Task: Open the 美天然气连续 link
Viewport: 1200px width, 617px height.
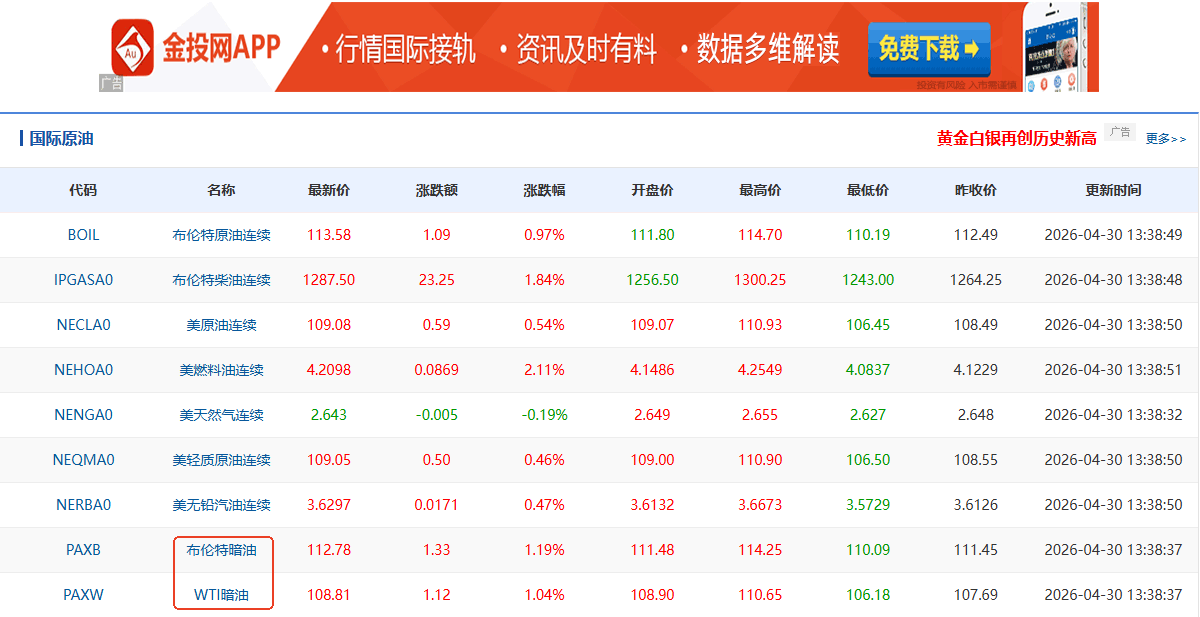Action: (221, 415)
